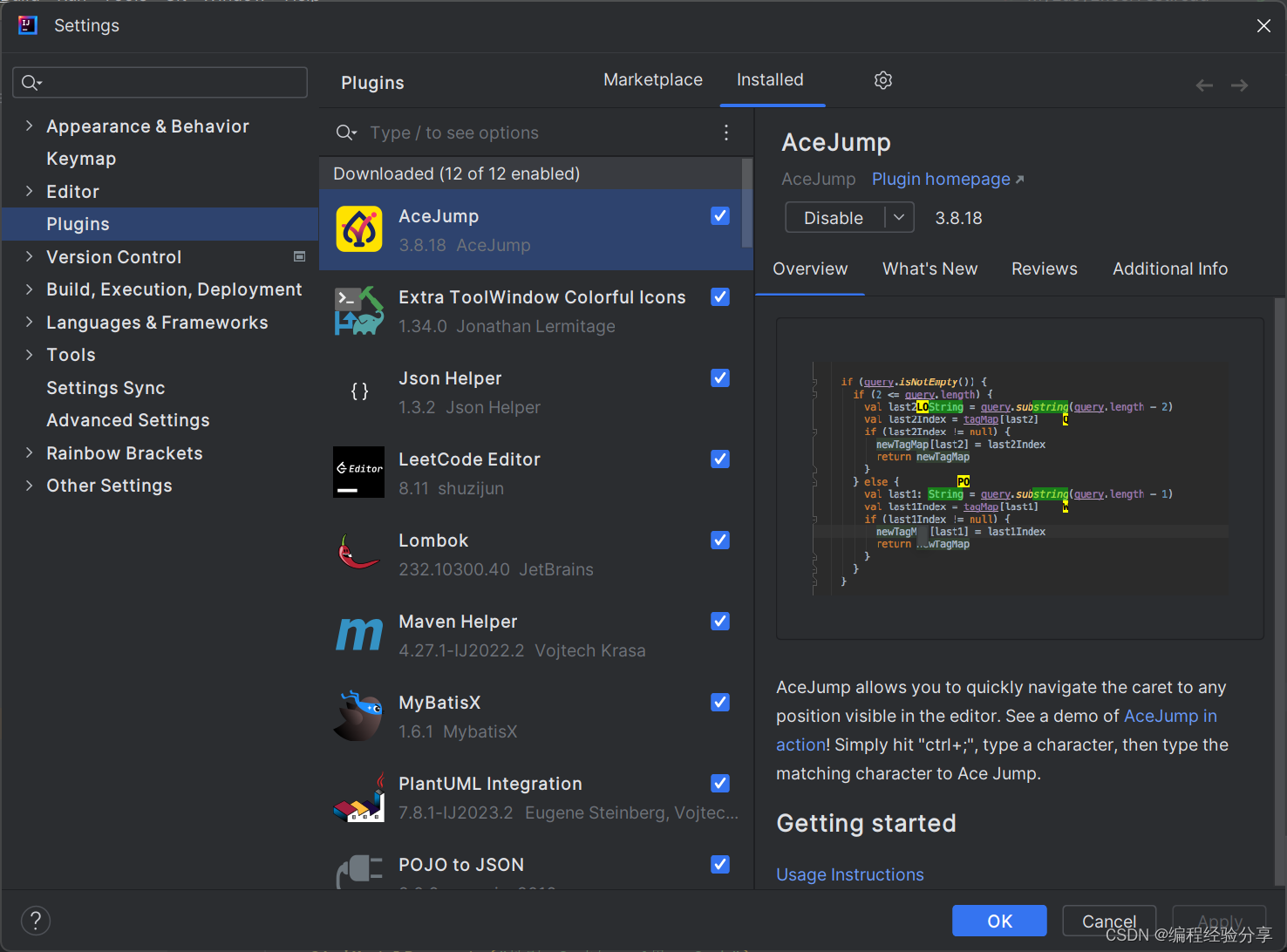Navigate forward with the right arrow
1287x952 pixels.
point(1239,85)
